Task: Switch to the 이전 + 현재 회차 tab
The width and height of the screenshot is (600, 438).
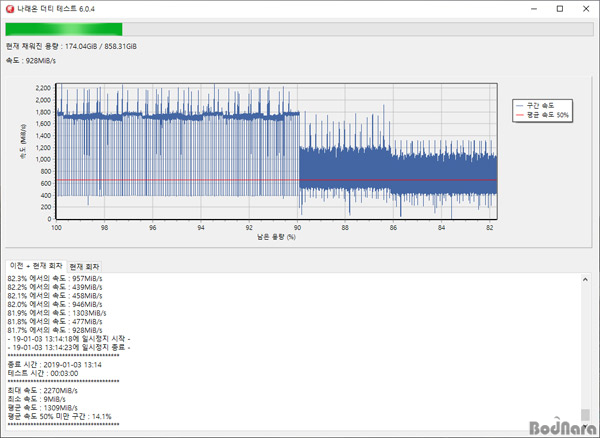Action: coord(34,265)
